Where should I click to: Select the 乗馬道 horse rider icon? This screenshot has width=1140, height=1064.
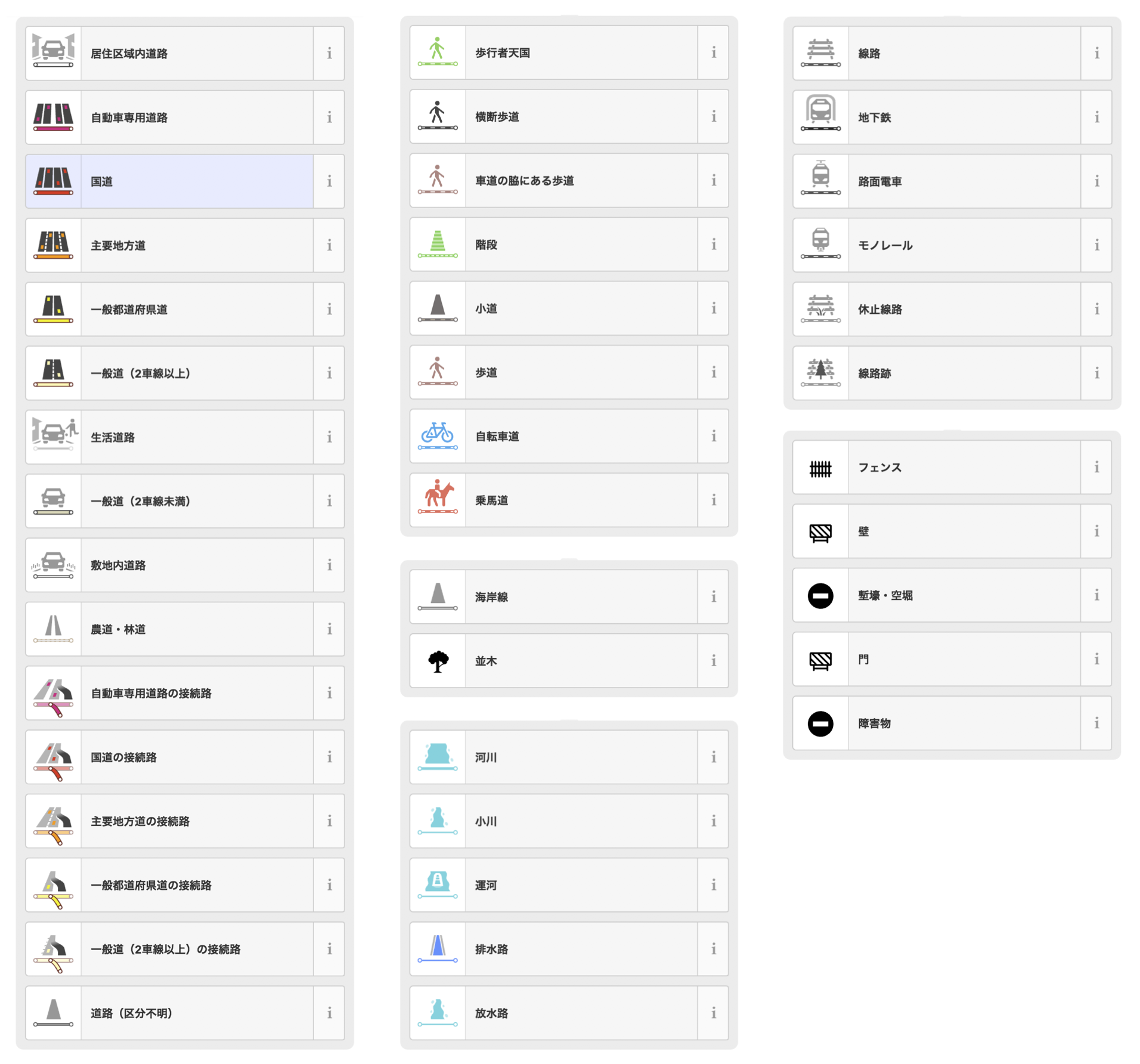438,496
